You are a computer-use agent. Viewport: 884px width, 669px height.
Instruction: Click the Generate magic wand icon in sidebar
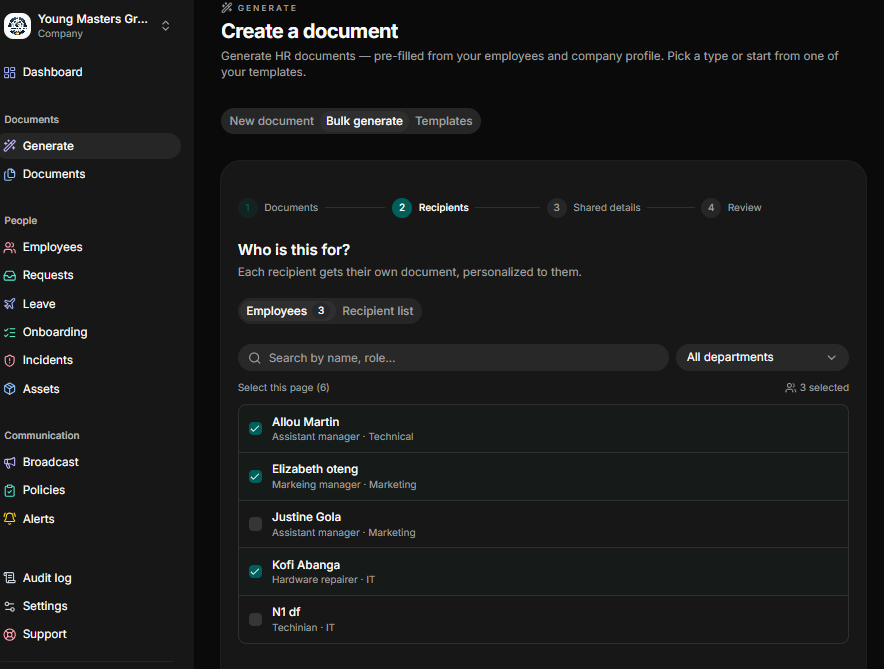click(x=10, y=146)
